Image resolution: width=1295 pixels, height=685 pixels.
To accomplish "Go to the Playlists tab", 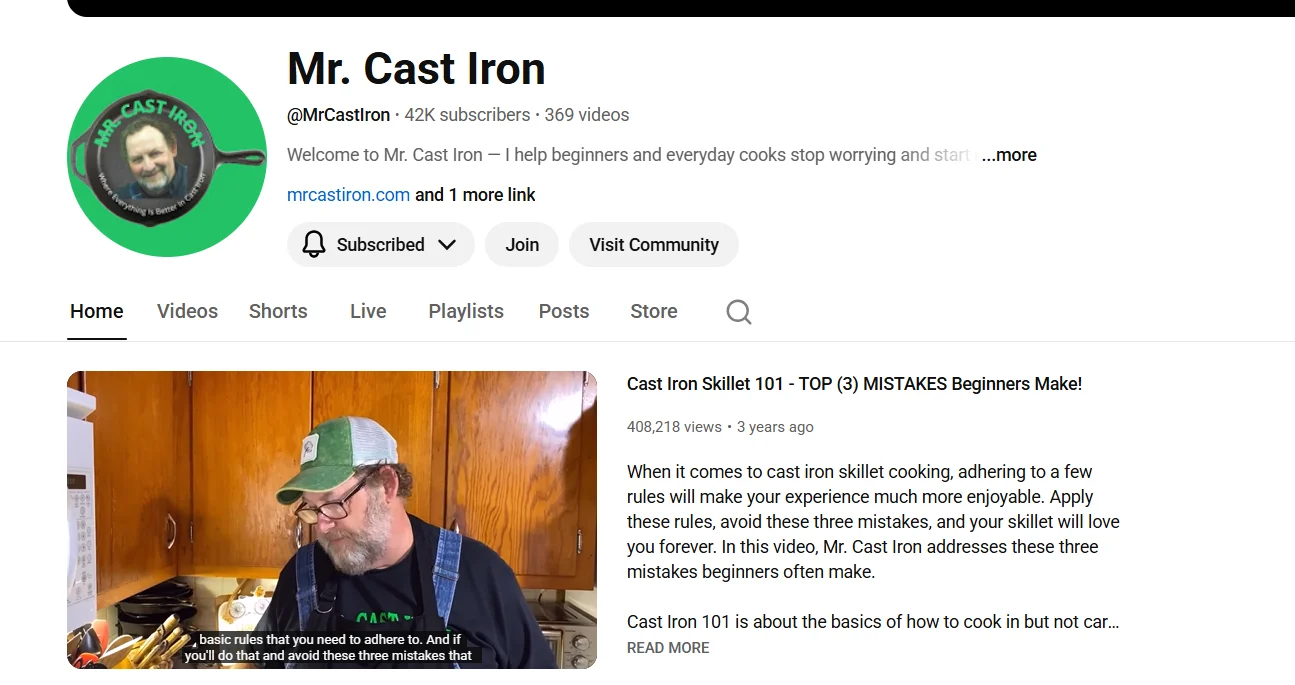I will tap(466, 311).
